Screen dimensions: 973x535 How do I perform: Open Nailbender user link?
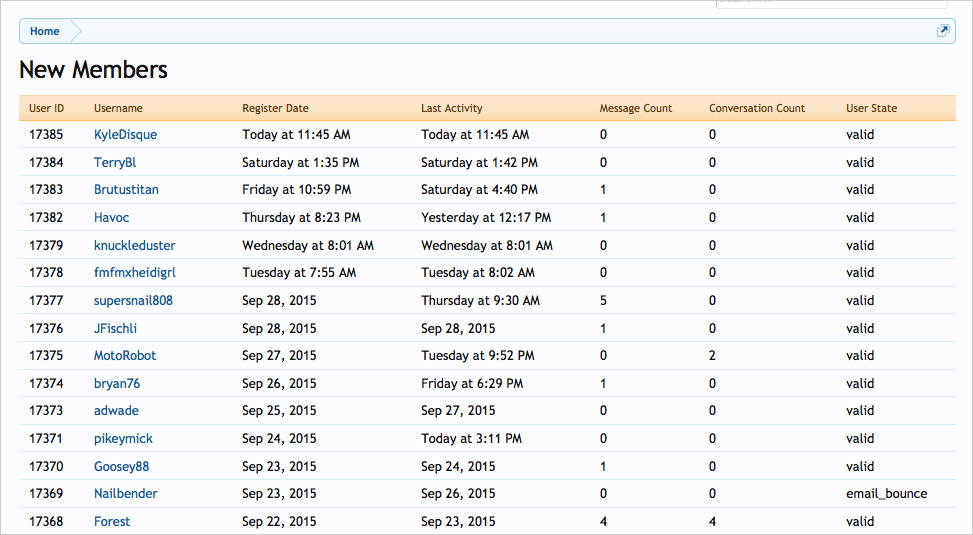click(125, 494)
